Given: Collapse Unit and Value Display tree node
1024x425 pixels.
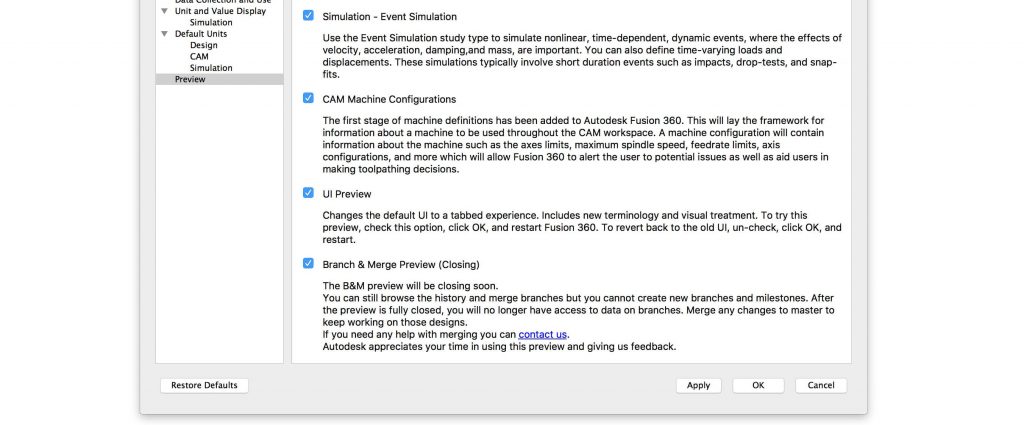Looking at the screenshot, I should tap(165, 11).
